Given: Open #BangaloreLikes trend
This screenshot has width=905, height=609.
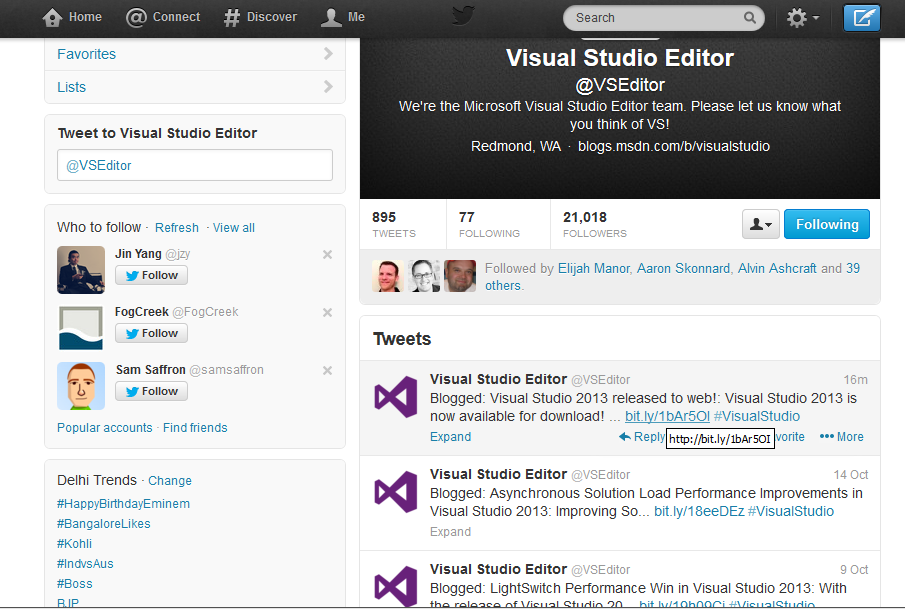Looking at the screenshot, I should tap(104, 524).
